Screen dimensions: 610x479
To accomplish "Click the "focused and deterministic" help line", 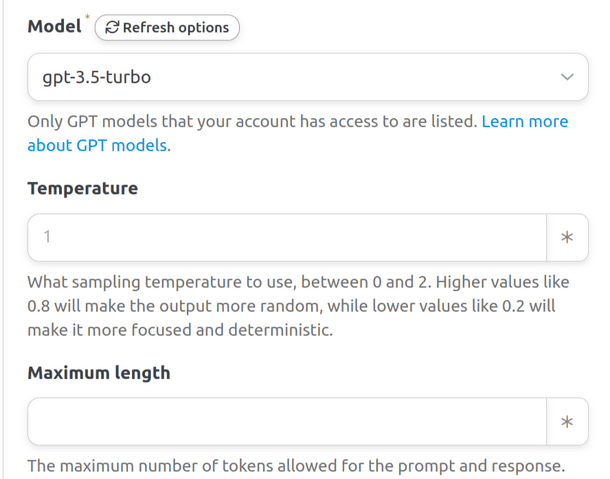I will [180, 330].
